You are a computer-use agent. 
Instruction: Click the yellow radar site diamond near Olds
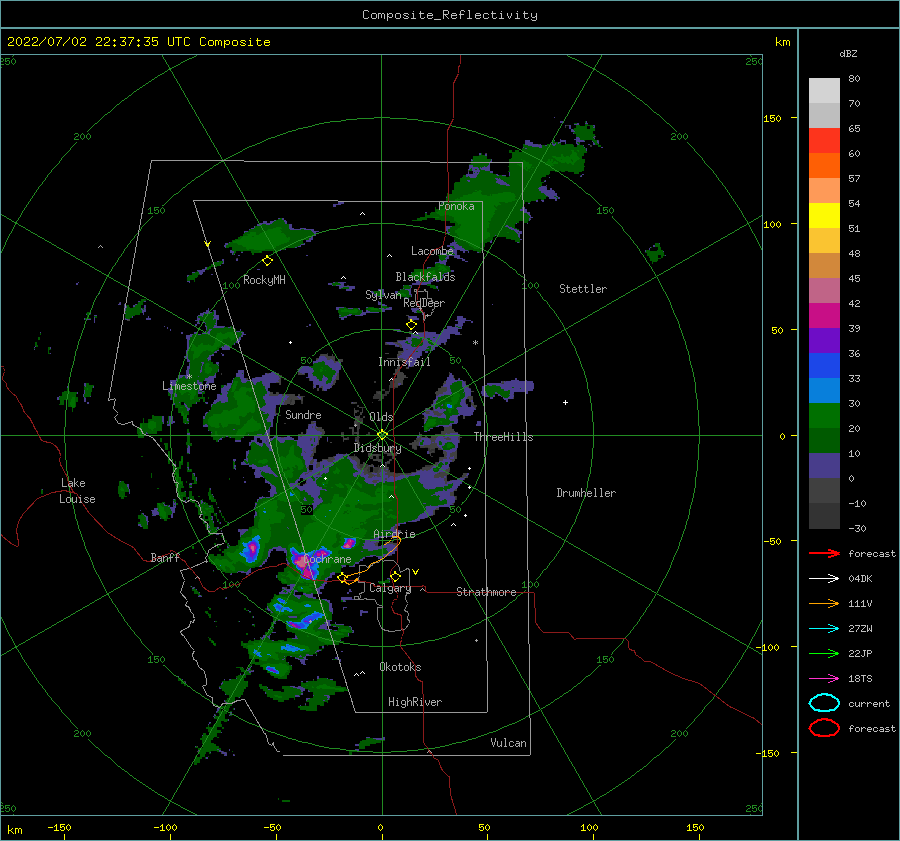[x=382, y=435]
